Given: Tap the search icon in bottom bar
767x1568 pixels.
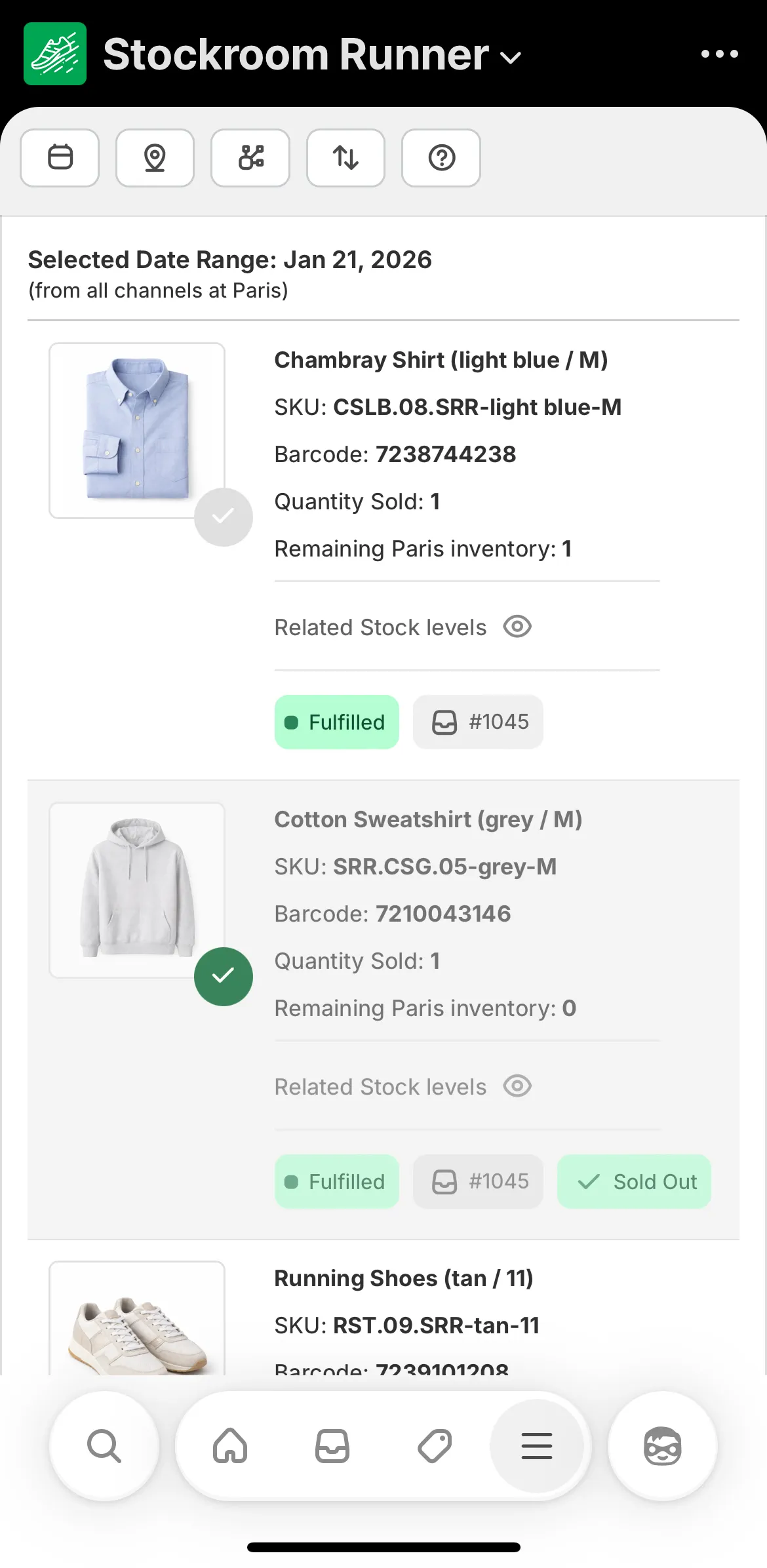Looking at the screenshot, I should pos(104,1446).
